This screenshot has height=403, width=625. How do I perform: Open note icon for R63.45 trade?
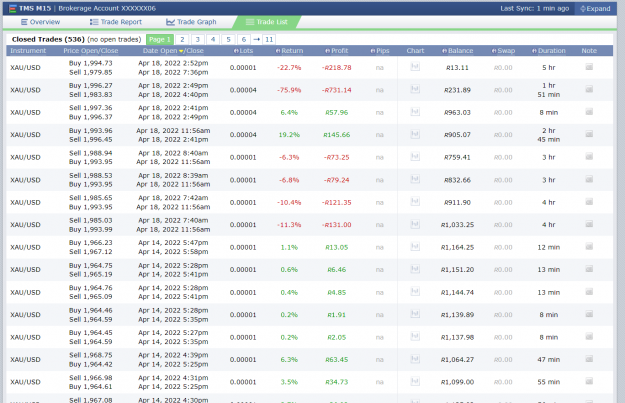click(x=589, y=359)
